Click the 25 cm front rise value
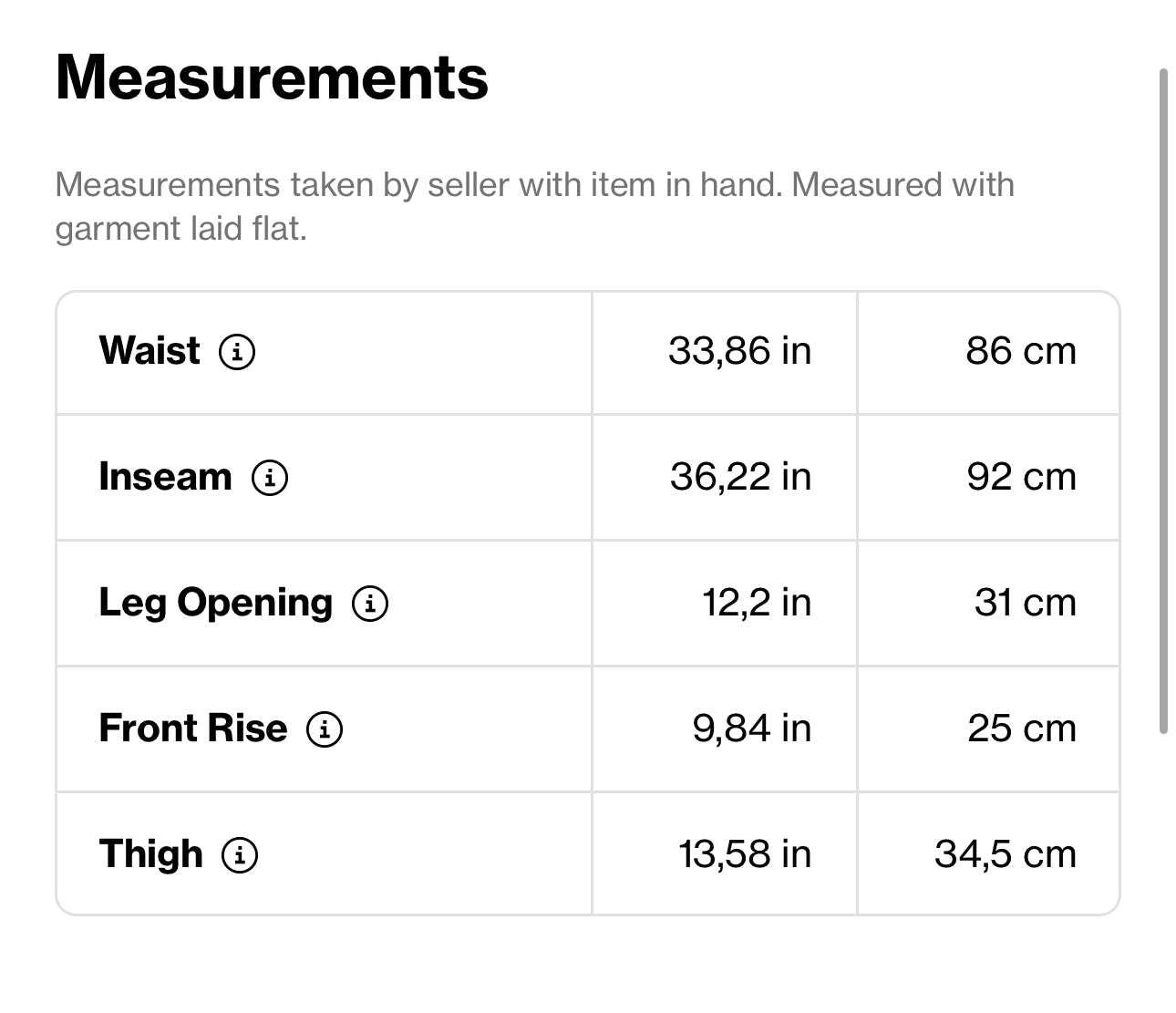Image resolution: width=1176 pixels, height=1013 pixels. [1022, 729]
